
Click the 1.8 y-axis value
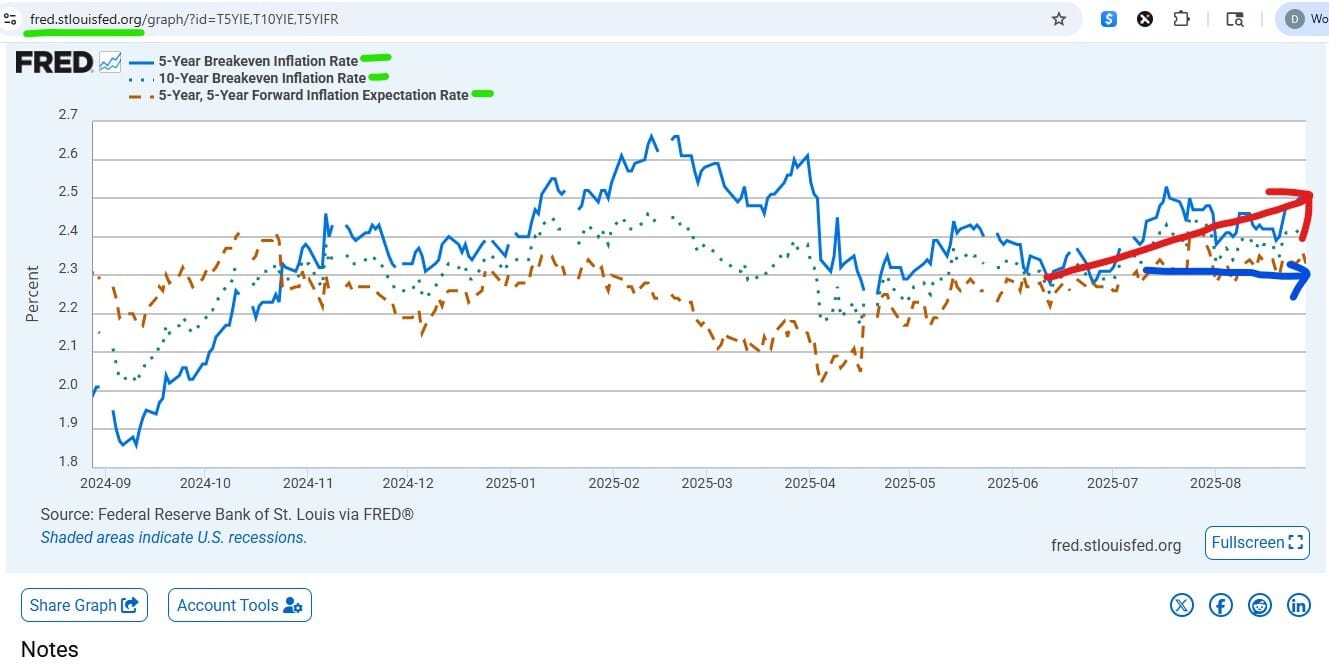[x=68, y=461]
